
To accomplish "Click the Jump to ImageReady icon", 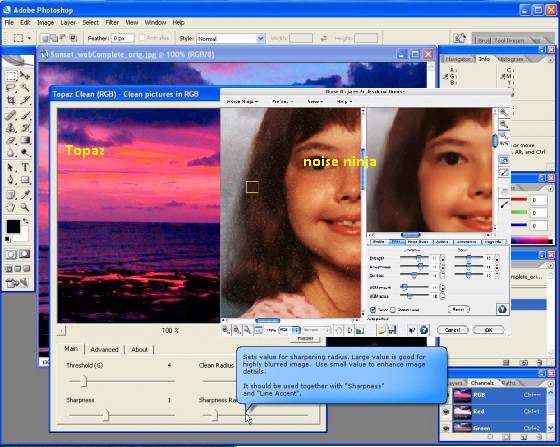I will [17, 283].
